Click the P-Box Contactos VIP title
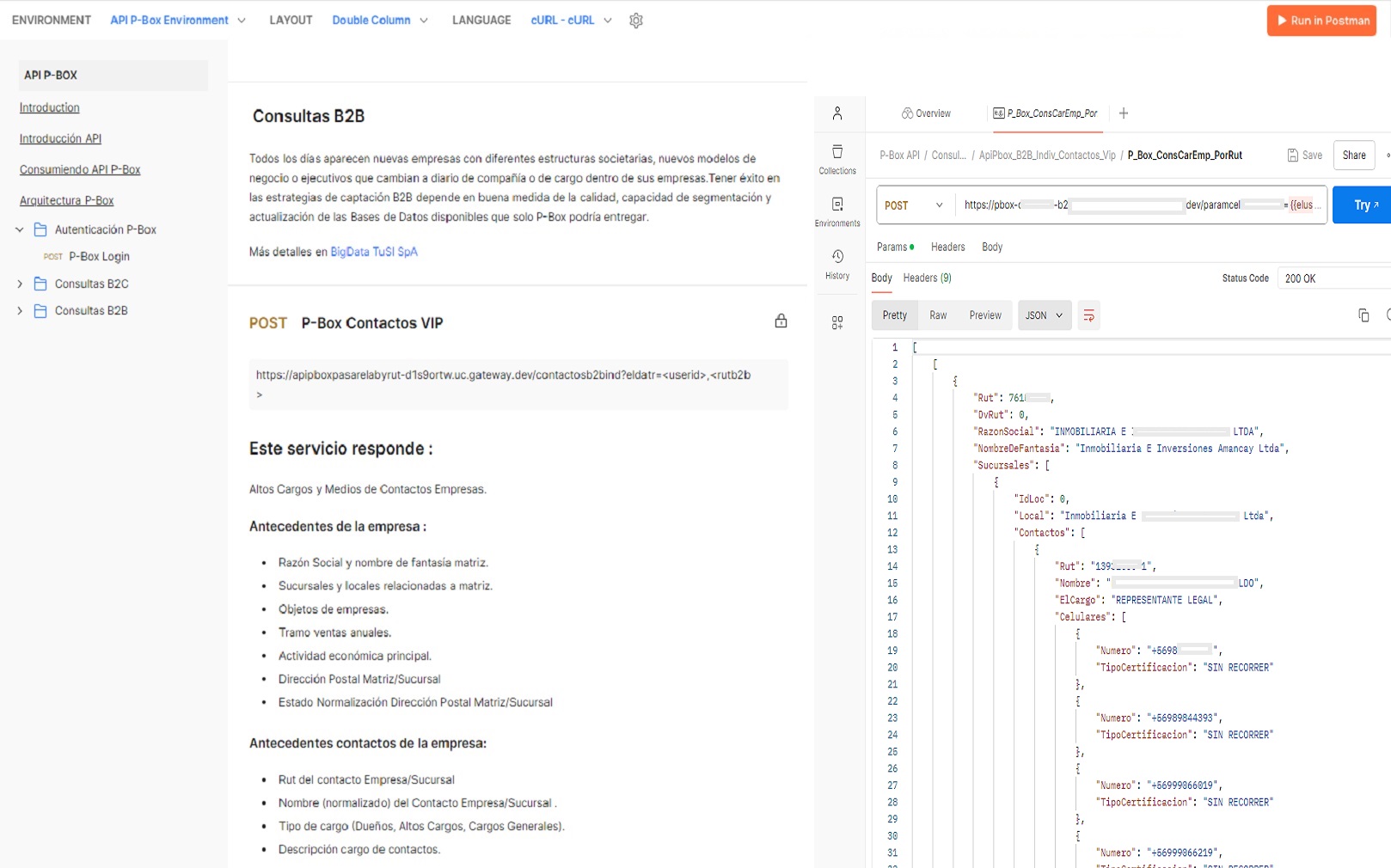Screen dimensions: 1391x868 click(x=372, y=323)
